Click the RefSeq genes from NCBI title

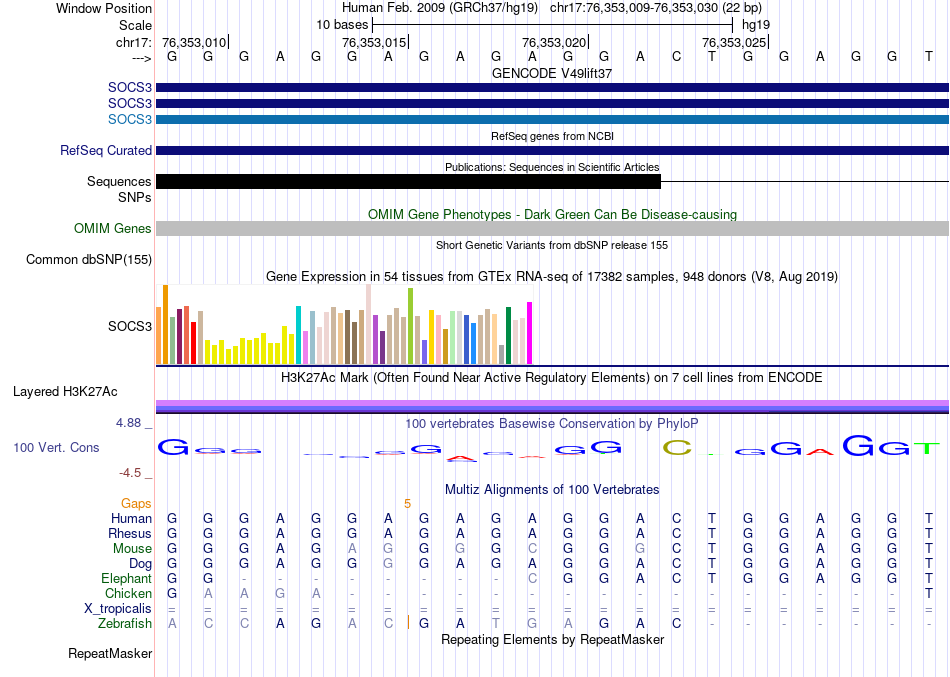(x=553, y=136)
